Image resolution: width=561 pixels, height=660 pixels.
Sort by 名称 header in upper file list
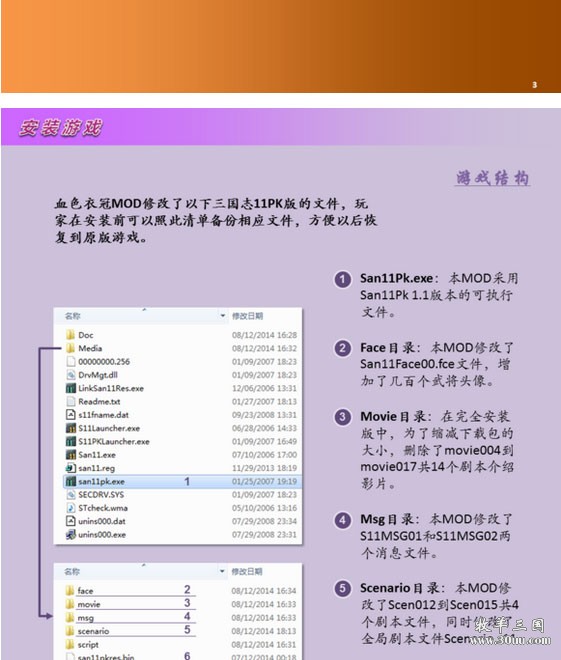tap(72, 316)
